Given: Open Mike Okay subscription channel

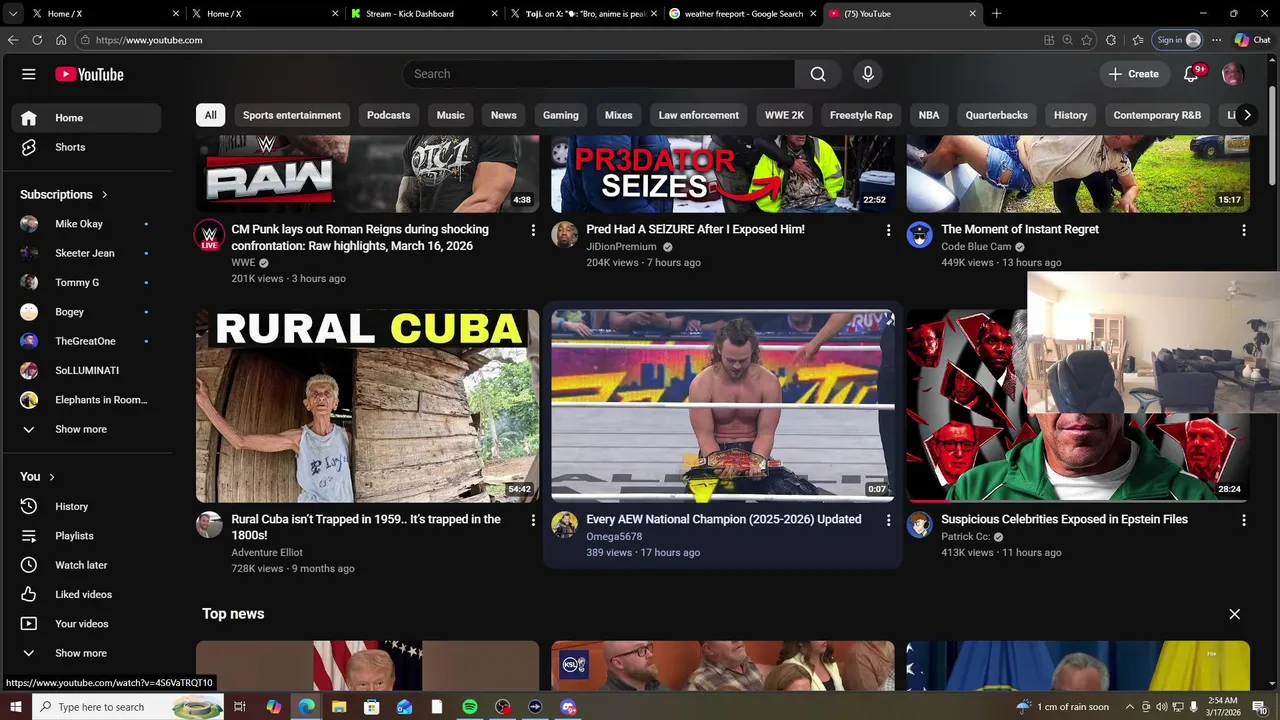Looking at the screenshot, I should pos(86,224).
